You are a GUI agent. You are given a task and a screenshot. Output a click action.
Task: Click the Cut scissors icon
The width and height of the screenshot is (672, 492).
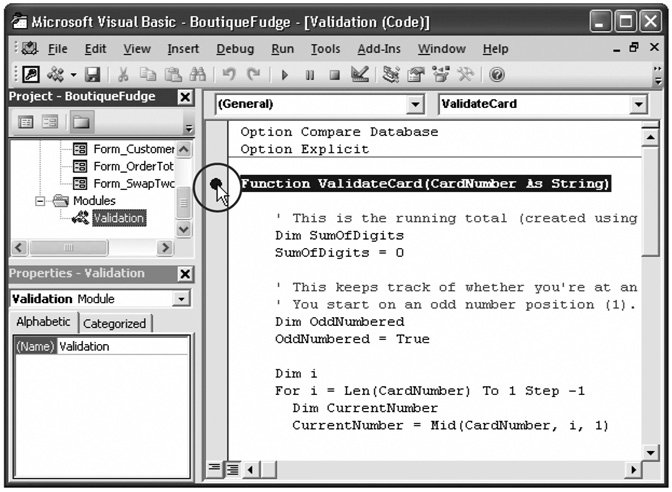pyautogui.click(x=123, y=75)
